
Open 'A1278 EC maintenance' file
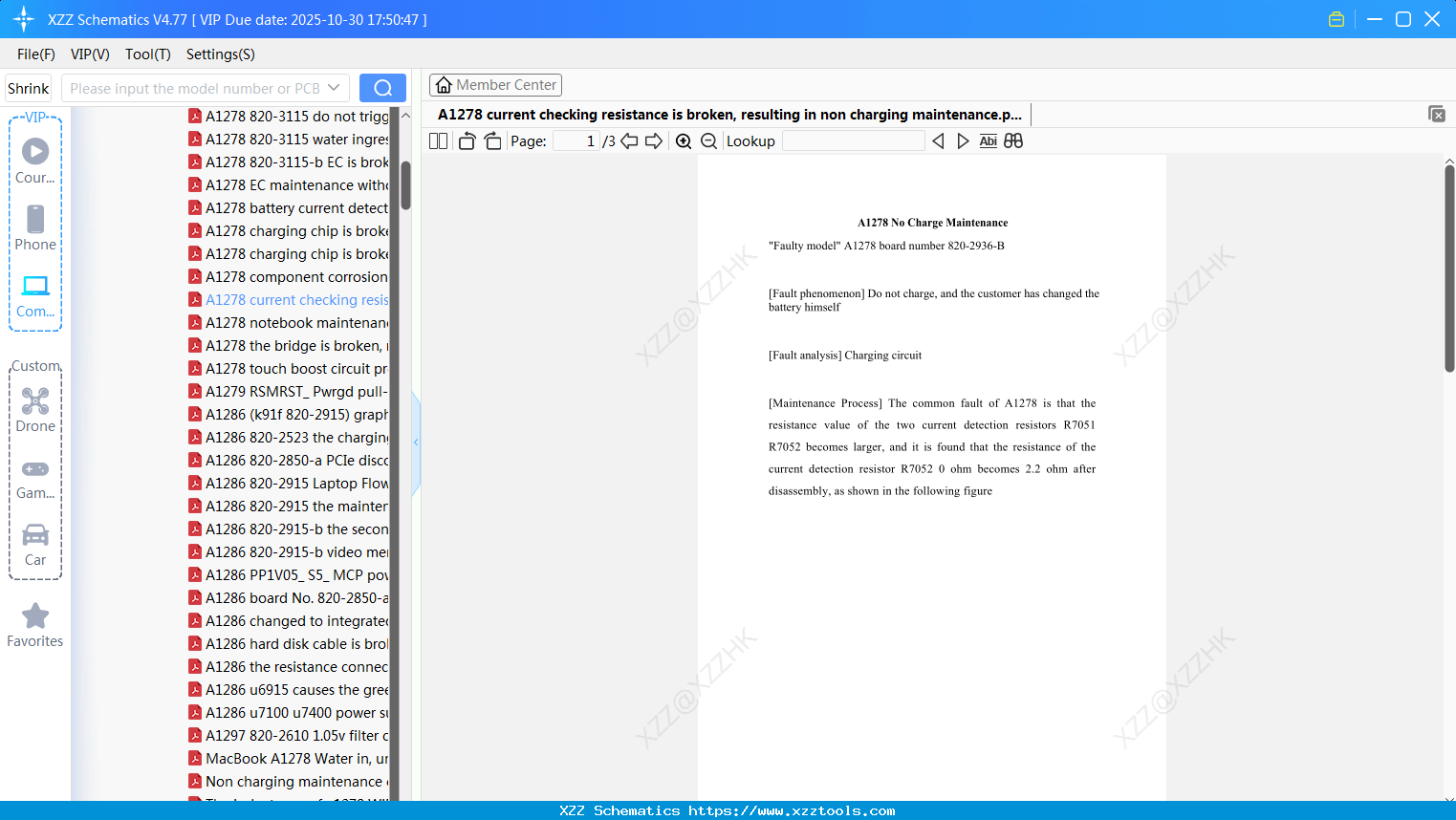point(289,185)
